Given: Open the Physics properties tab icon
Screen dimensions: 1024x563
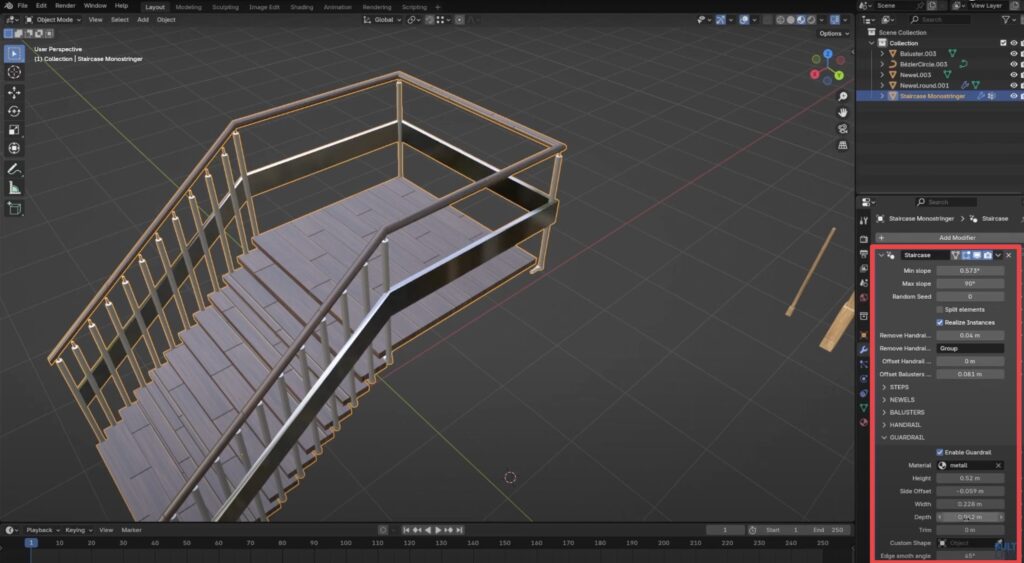Looking at the screenshot, I should click(x=864, y=379).
